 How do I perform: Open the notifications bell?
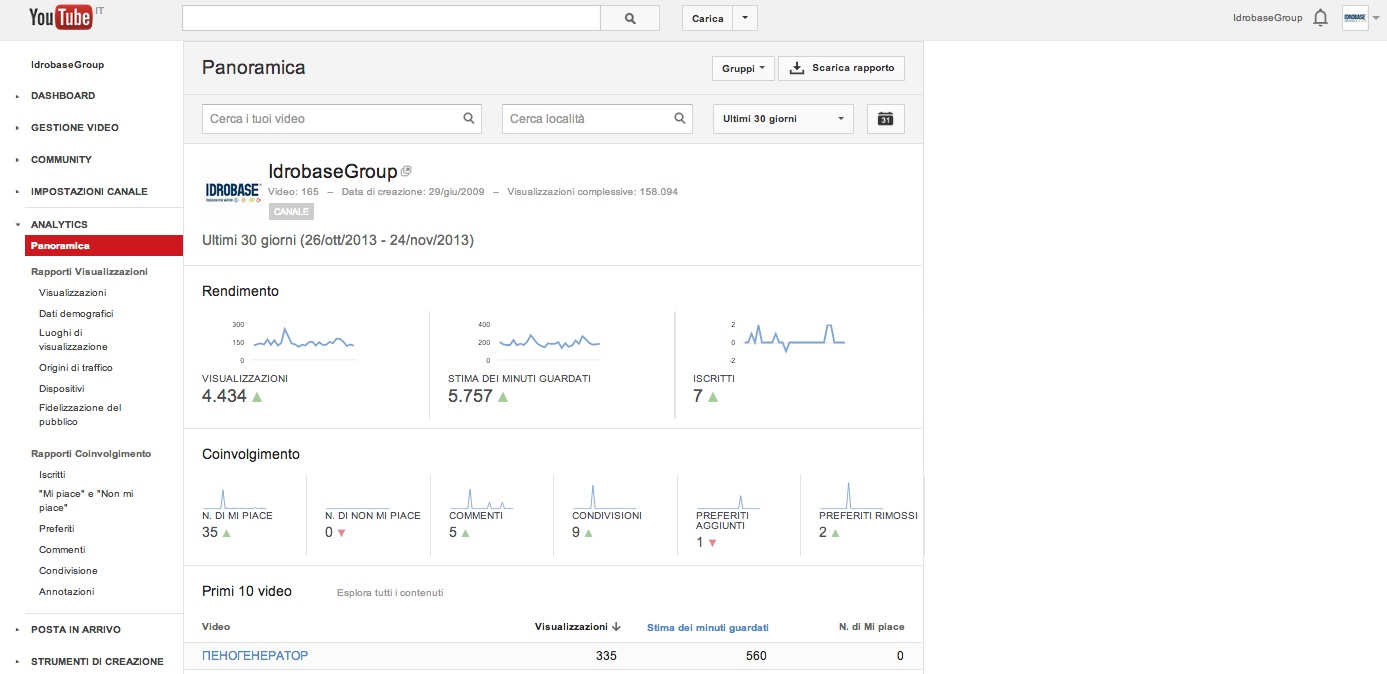[1321, 18]
